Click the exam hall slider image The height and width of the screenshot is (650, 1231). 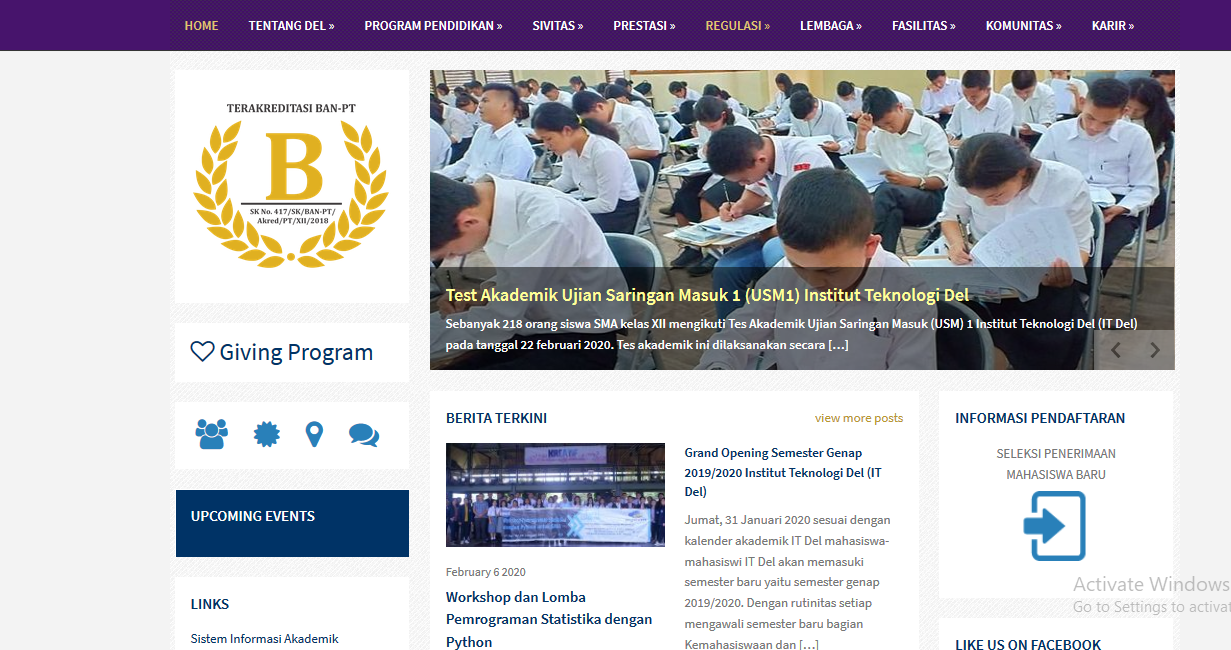(x=802, y=220)
